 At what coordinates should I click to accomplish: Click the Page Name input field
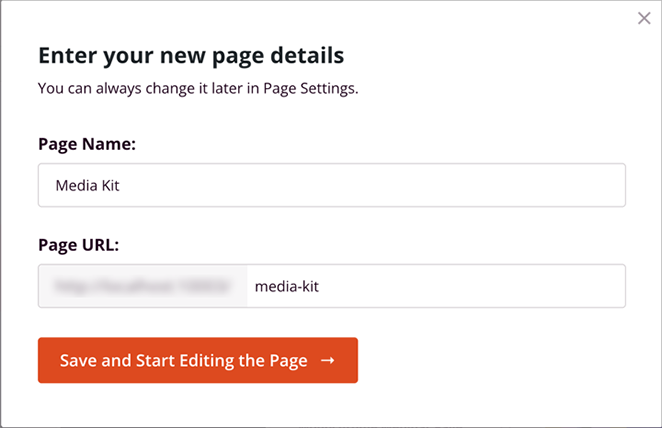pyautogui.click(x=331, y=185)
